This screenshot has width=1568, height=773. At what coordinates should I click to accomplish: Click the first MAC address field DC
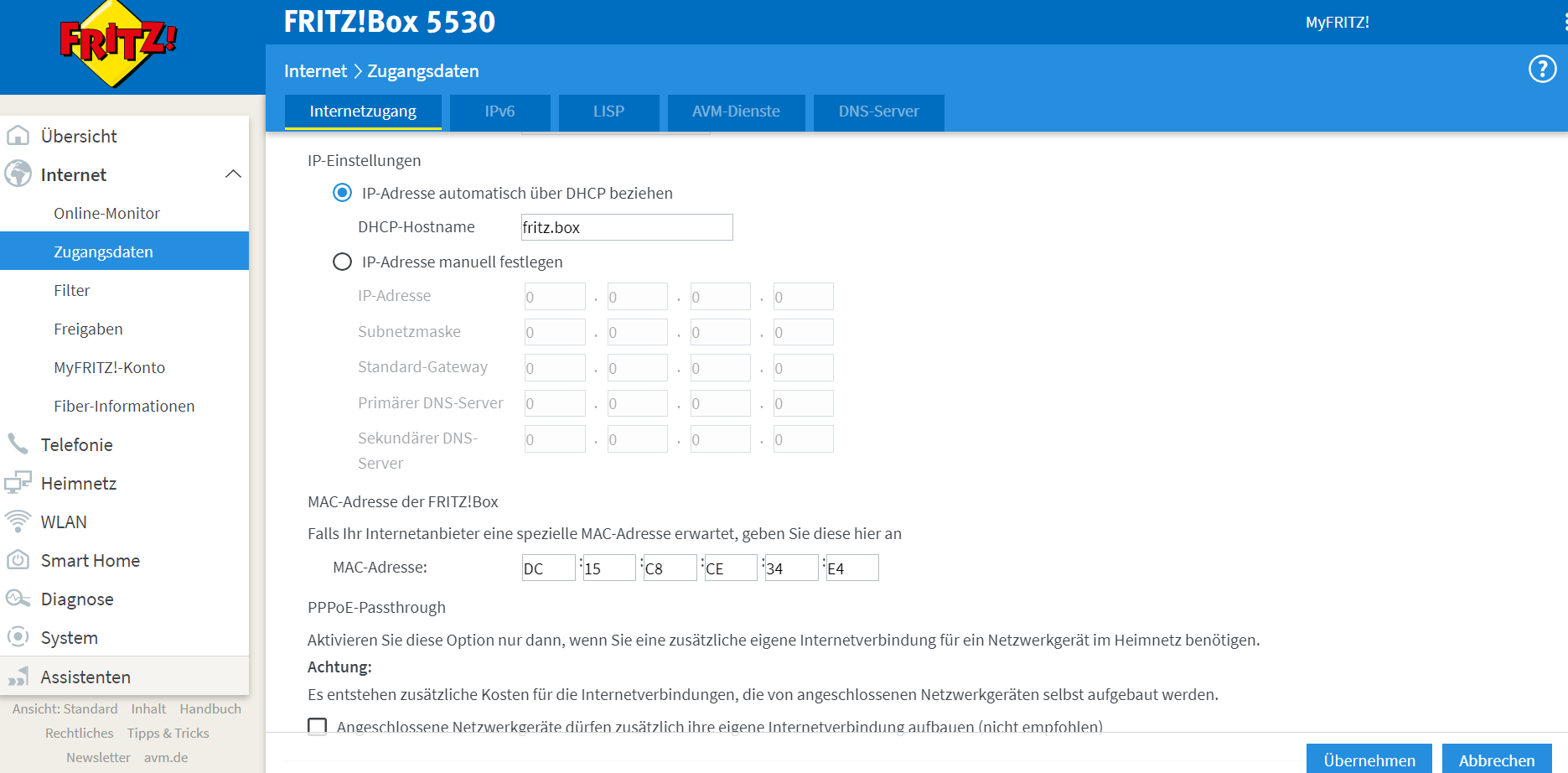(x=549, y=568)
